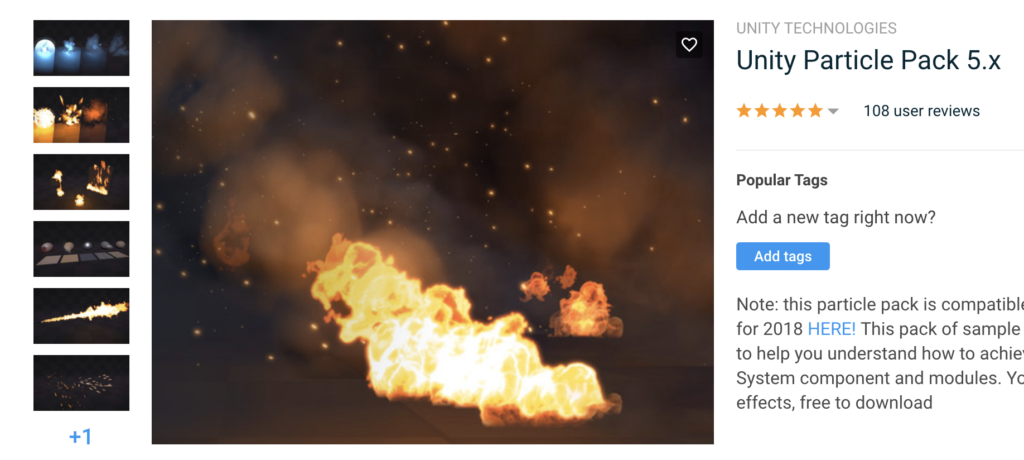The width and height of the screenshot is (1024, 460).
Task: Open the 108 user reviews link
Action: 921,111
